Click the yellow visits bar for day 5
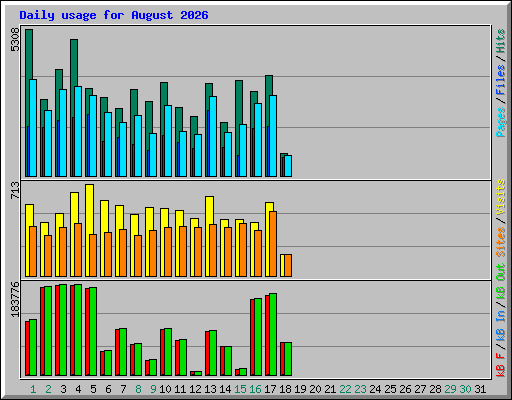 [x=89, y=209]
